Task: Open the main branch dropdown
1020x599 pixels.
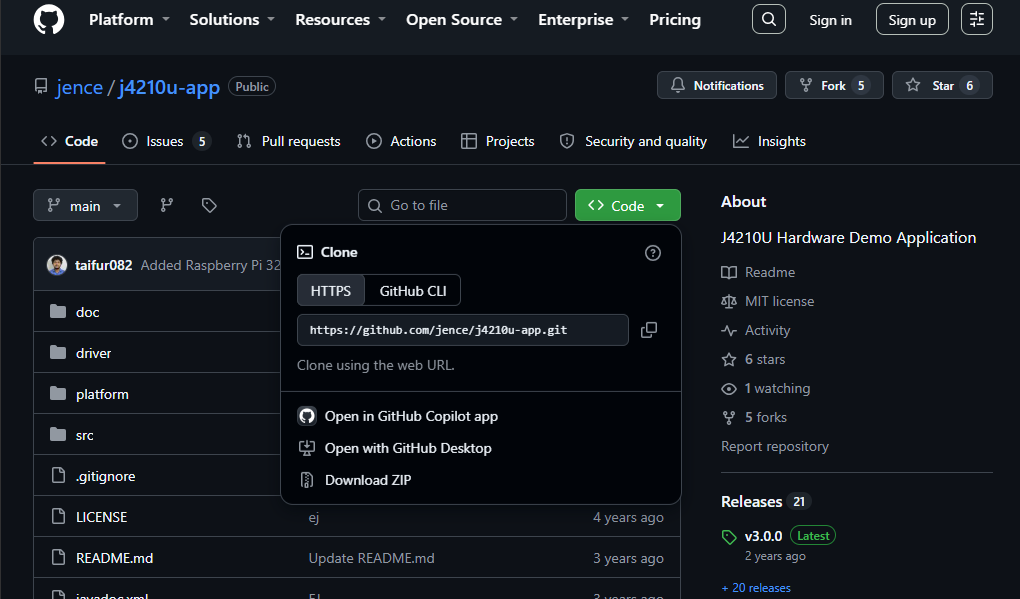Action: point(85,206)
